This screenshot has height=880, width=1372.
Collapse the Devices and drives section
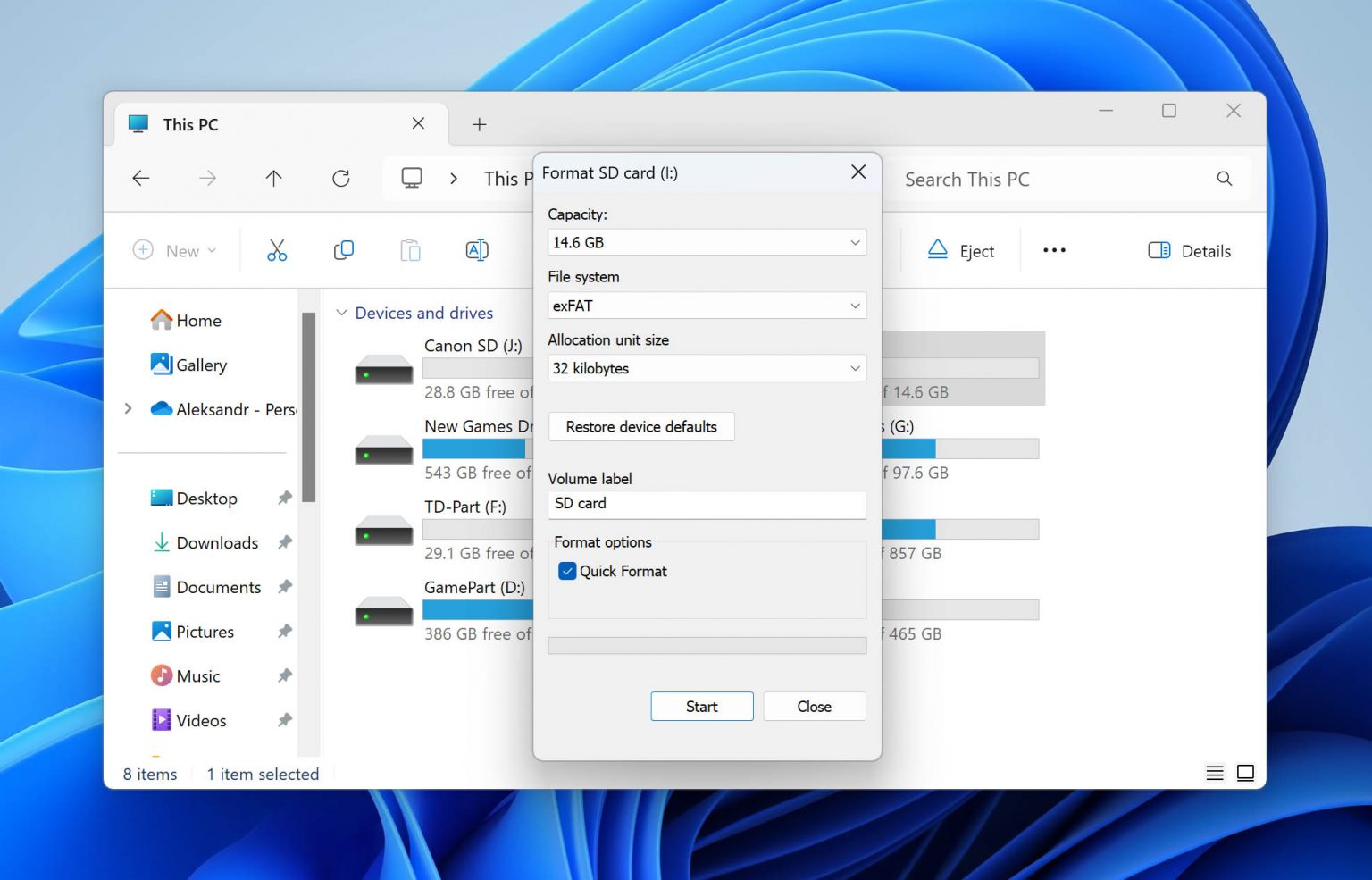342,313
